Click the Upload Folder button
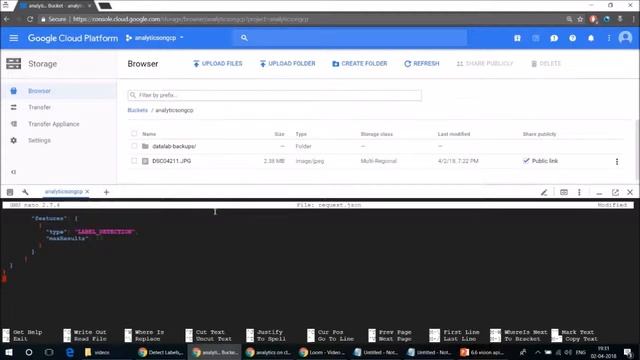Image resolution: width=640 pixels, height=360 pixels. coord(287,64)
